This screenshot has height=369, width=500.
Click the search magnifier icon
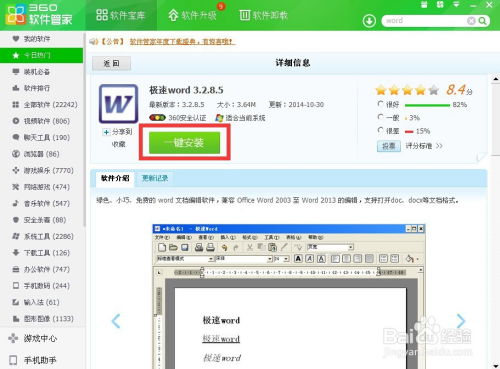482,21
